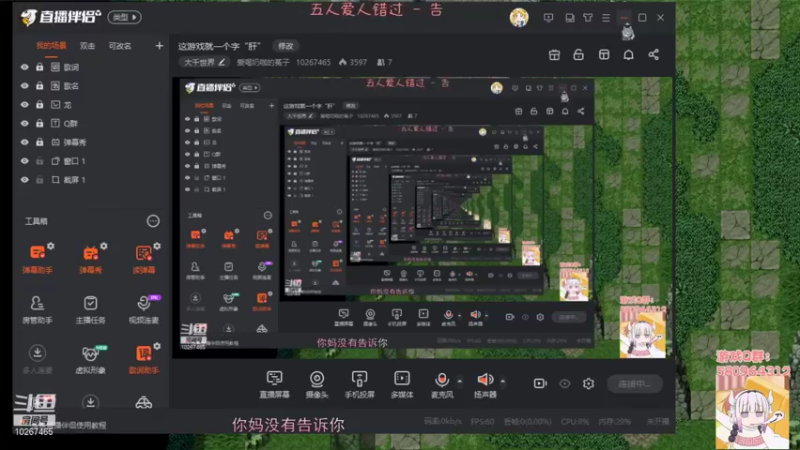Mute the 扬声器 speaker
800x450 pixels.
click(x=485, y=384)
